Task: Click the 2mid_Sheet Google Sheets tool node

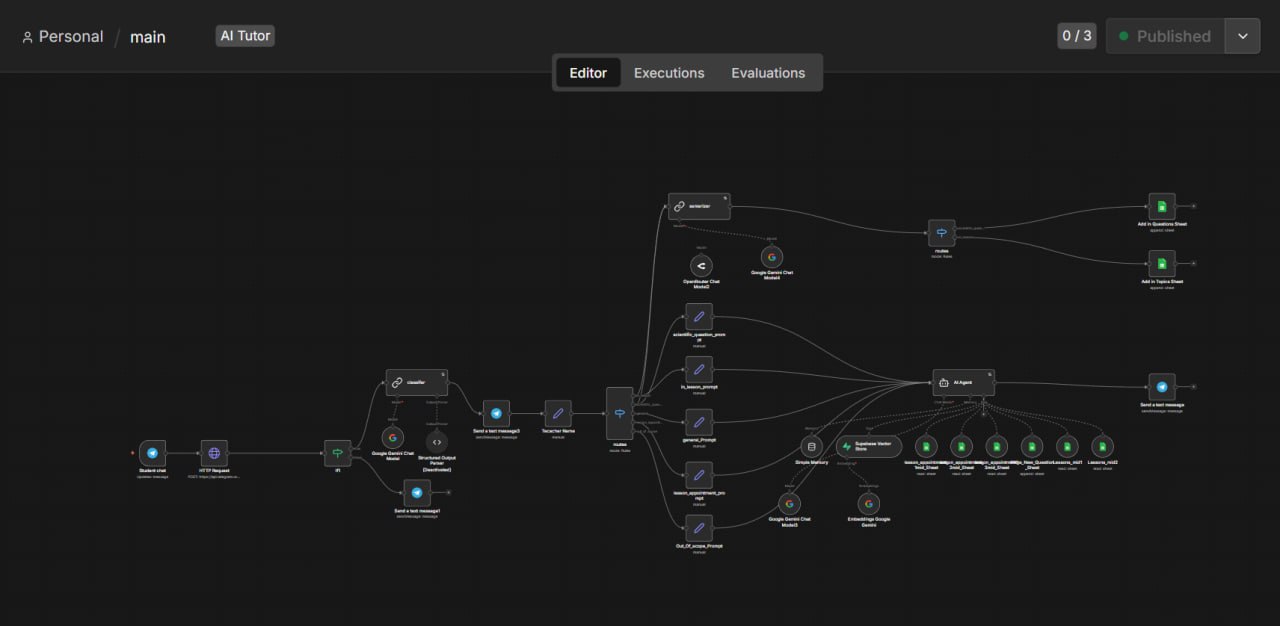Action: click(961, 446)
